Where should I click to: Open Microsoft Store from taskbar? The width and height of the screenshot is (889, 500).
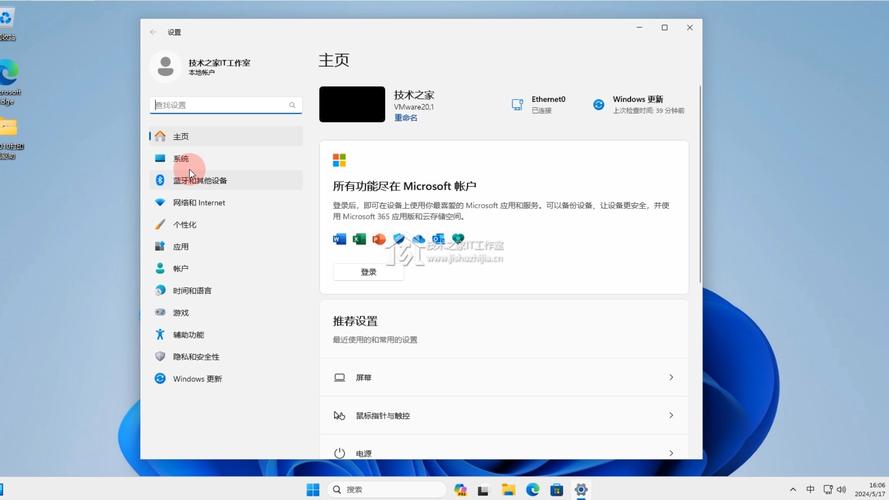point(557,489)
